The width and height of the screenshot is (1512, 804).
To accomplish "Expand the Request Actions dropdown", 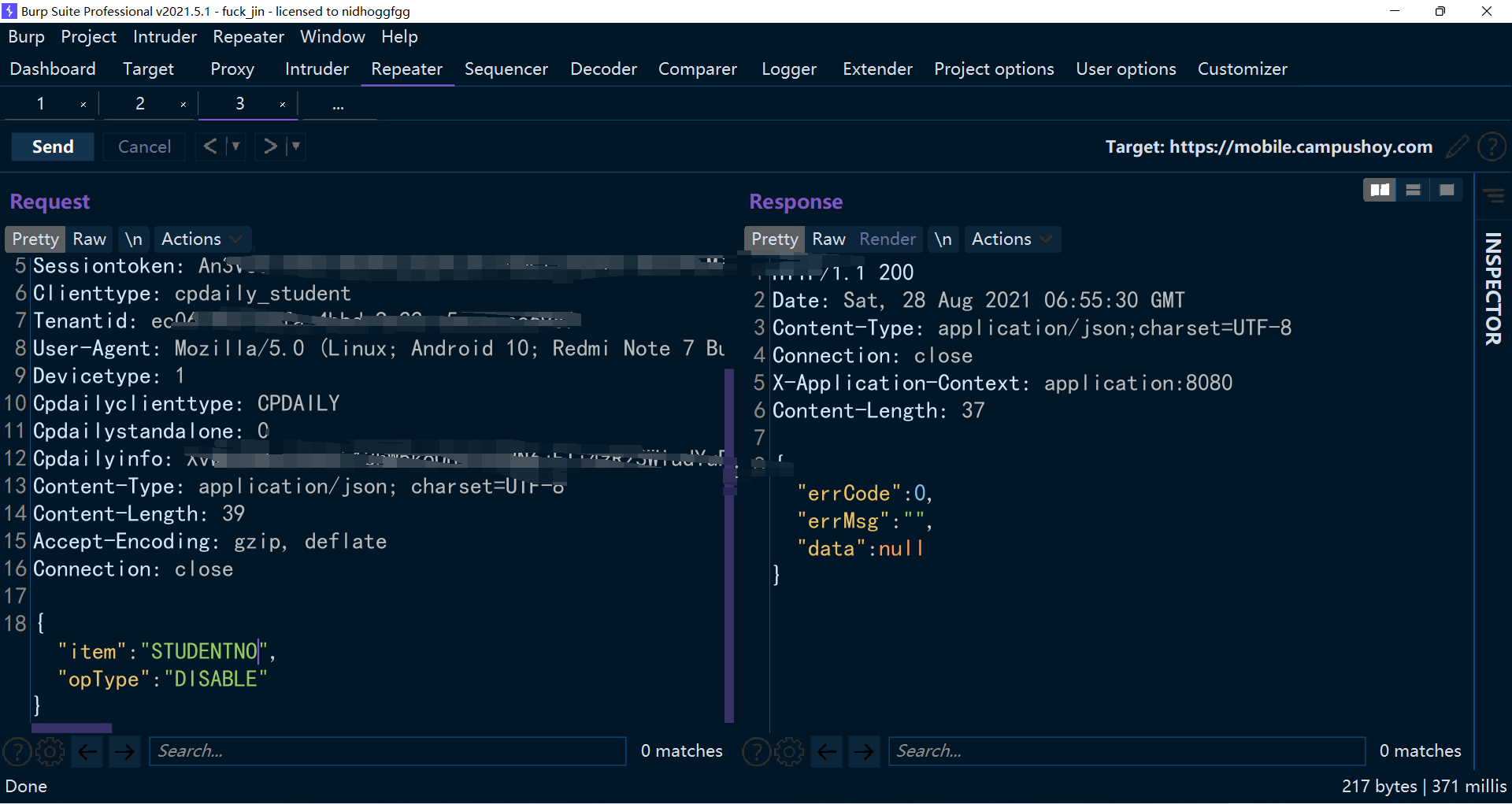I will pos(202,239).
